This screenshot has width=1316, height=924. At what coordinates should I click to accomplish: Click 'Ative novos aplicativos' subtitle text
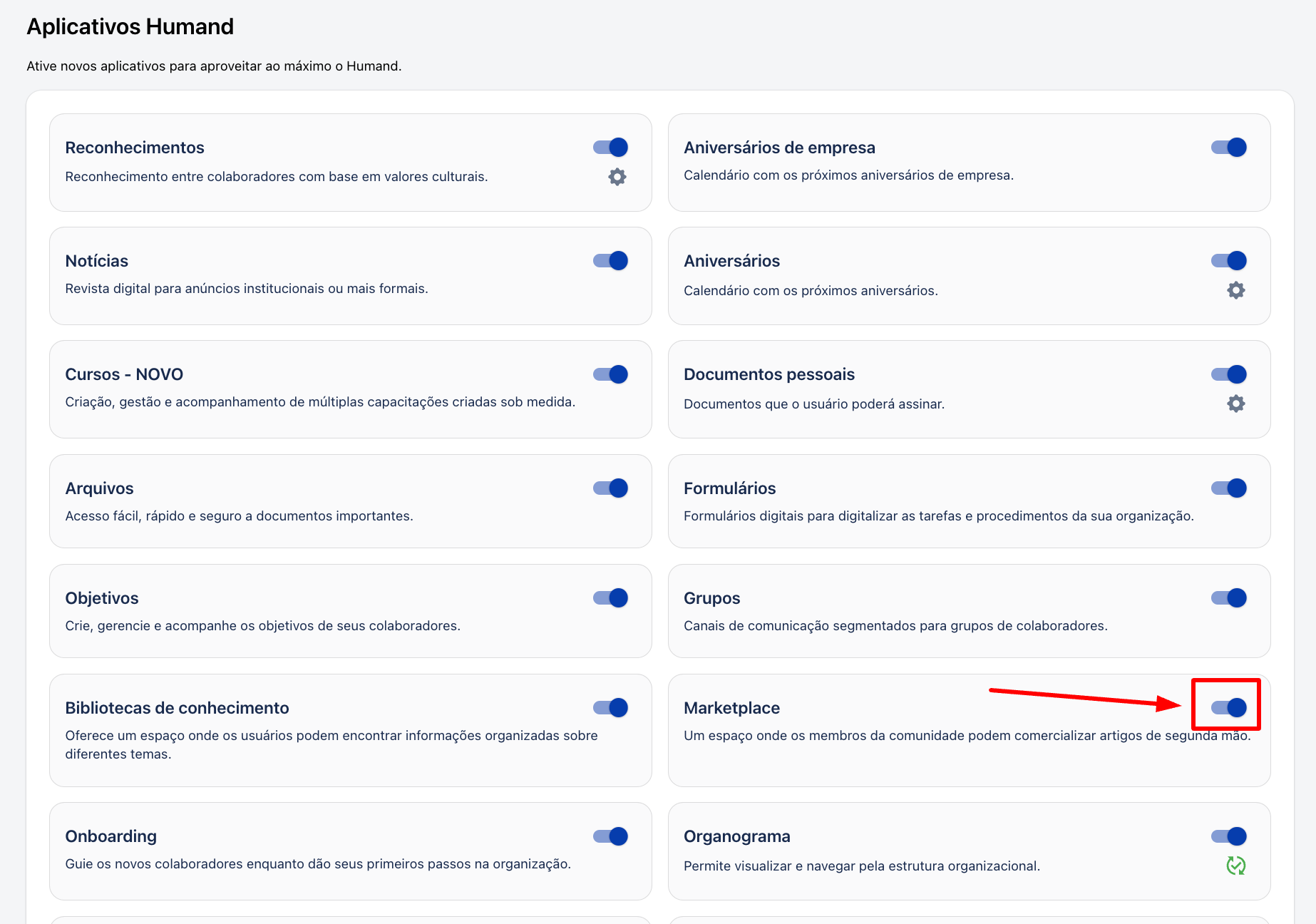pos(214,66)
